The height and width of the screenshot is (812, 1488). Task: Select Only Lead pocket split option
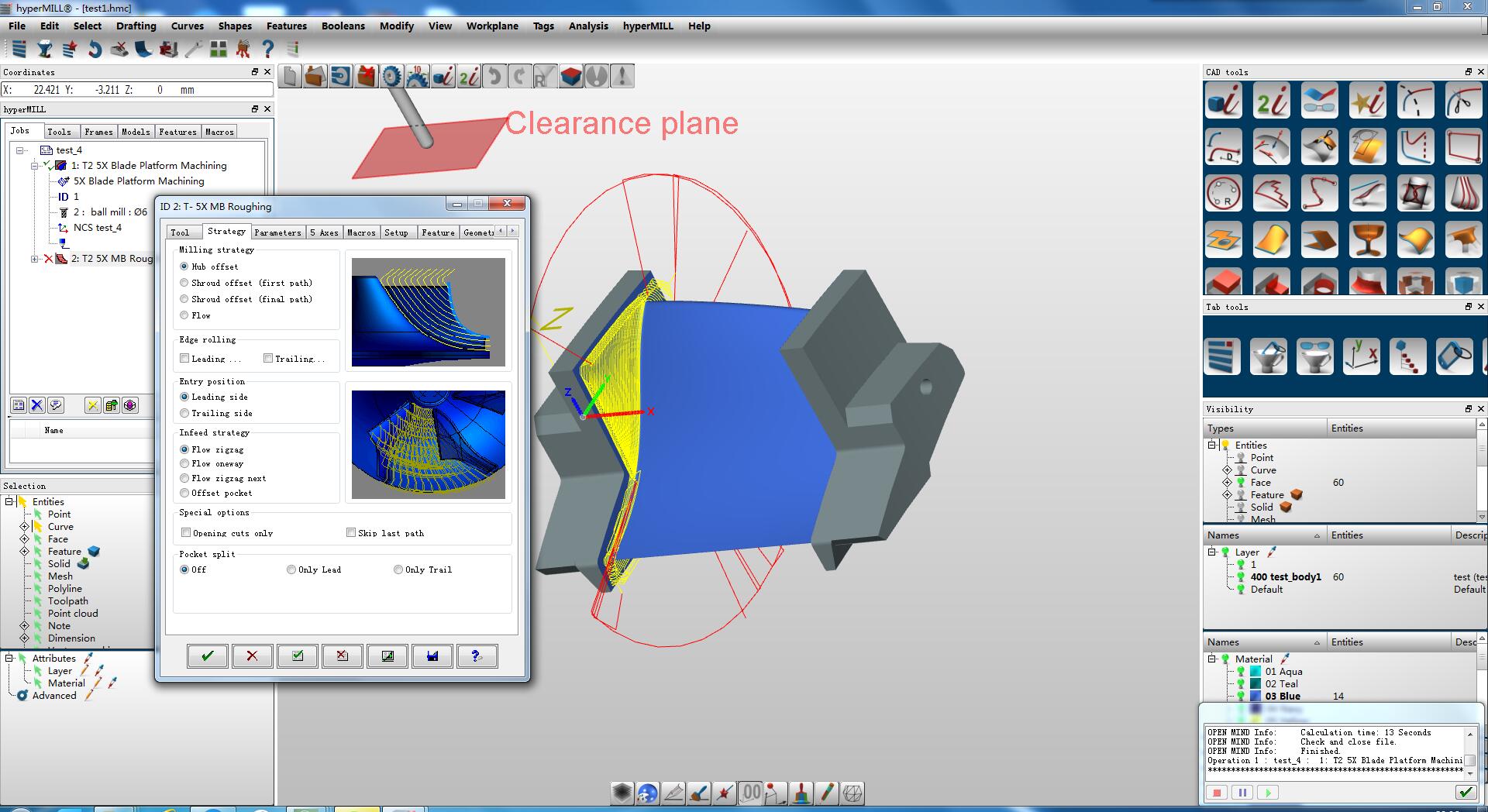[x=291, y=569]
